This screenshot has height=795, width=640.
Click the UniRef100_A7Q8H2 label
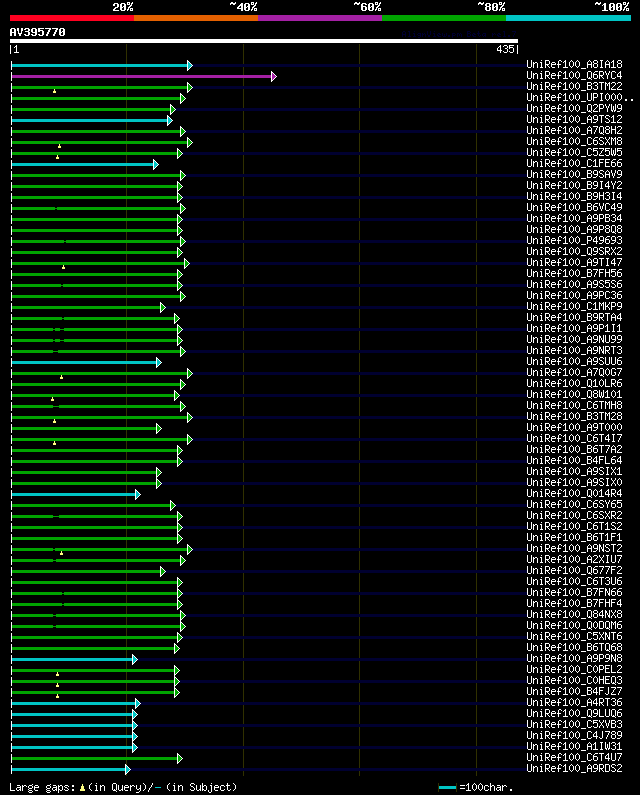coord(574,130)
